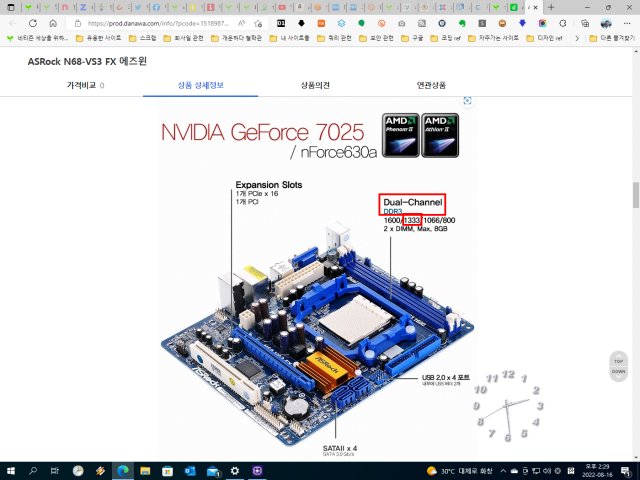
Task: Switch to the YouTube tab
Action: point(282,7)
